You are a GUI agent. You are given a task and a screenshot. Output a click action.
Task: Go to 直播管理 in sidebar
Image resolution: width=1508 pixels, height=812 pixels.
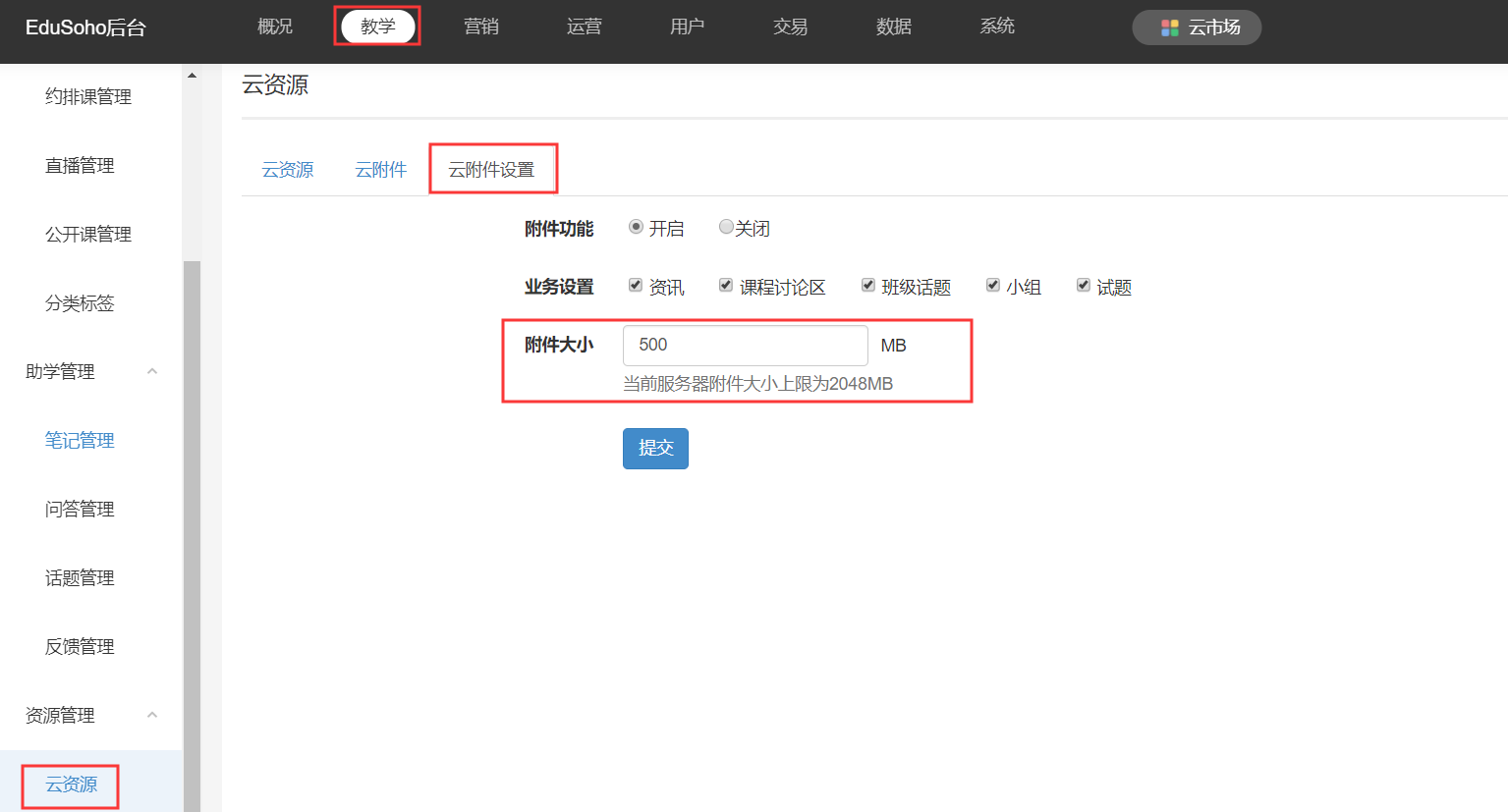(x=80, y=166)
